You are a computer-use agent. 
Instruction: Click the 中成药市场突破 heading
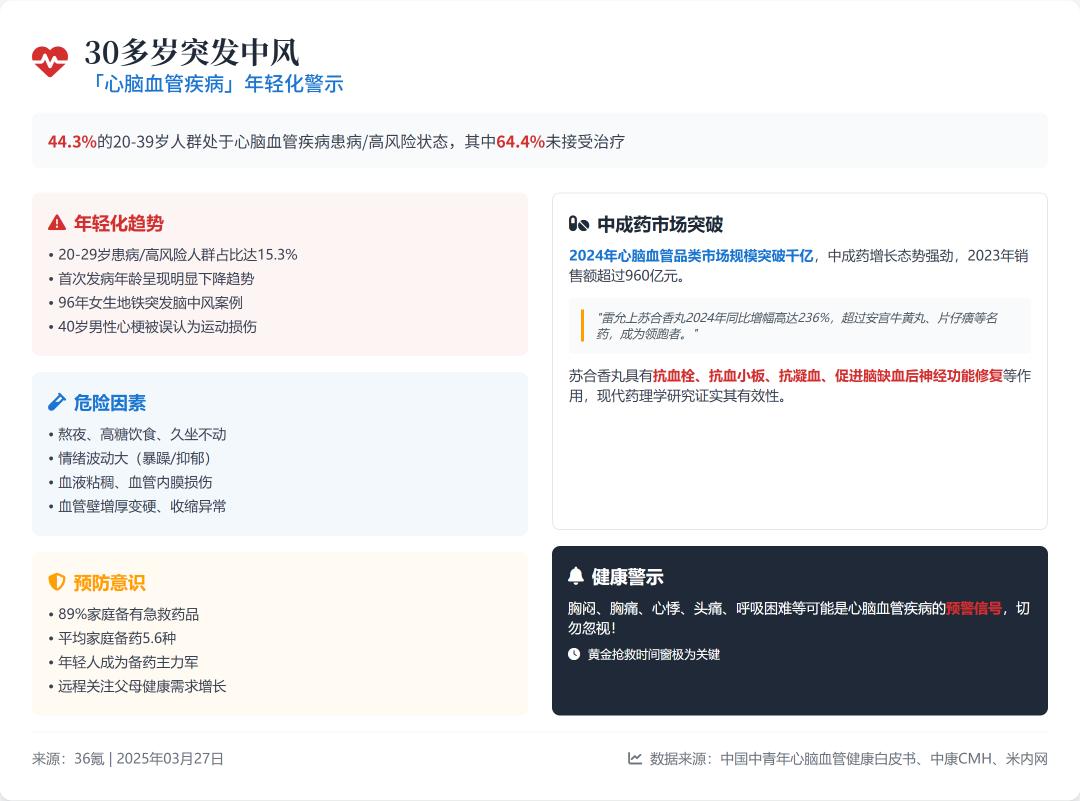660,225
